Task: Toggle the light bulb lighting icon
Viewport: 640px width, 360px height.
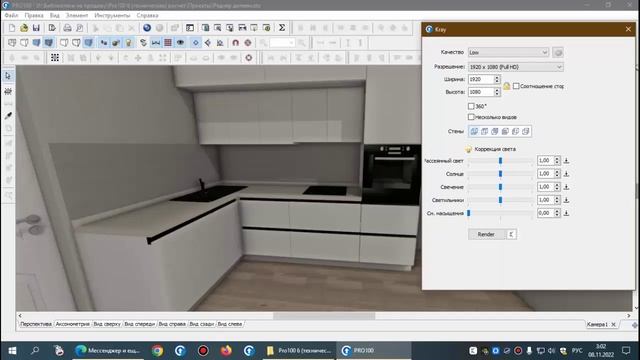Action: (129, 43)
